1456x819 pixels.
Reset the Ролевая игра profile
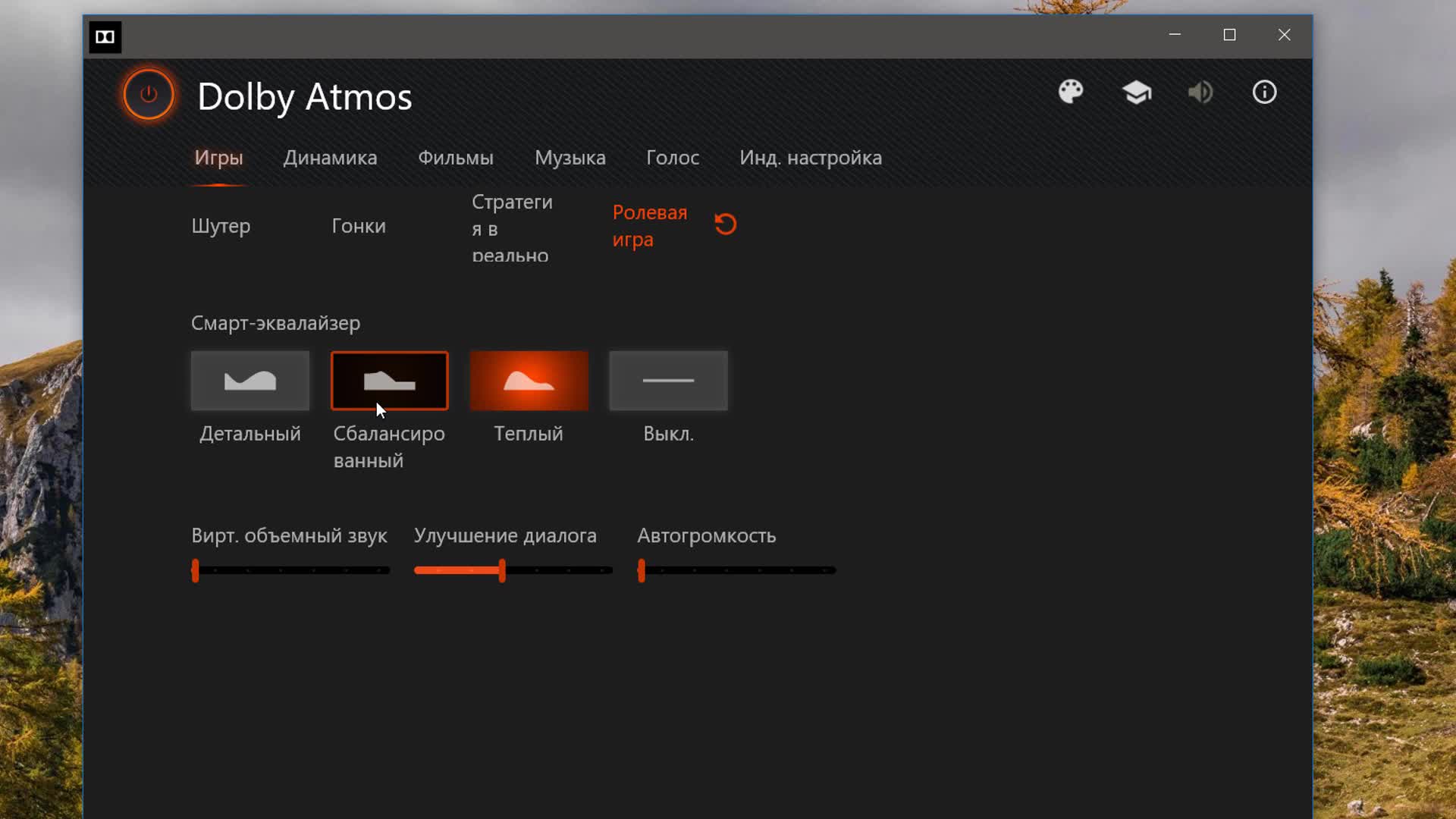tap(726, 224)
